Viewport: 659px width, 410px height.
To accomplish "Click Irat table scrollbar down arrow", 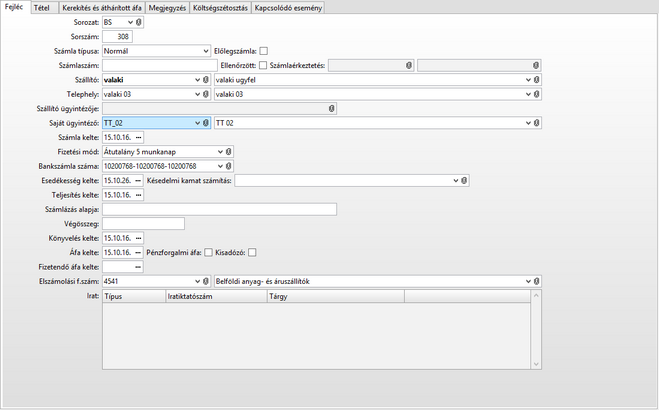I will pyautogui.click(x=536, y=364).
